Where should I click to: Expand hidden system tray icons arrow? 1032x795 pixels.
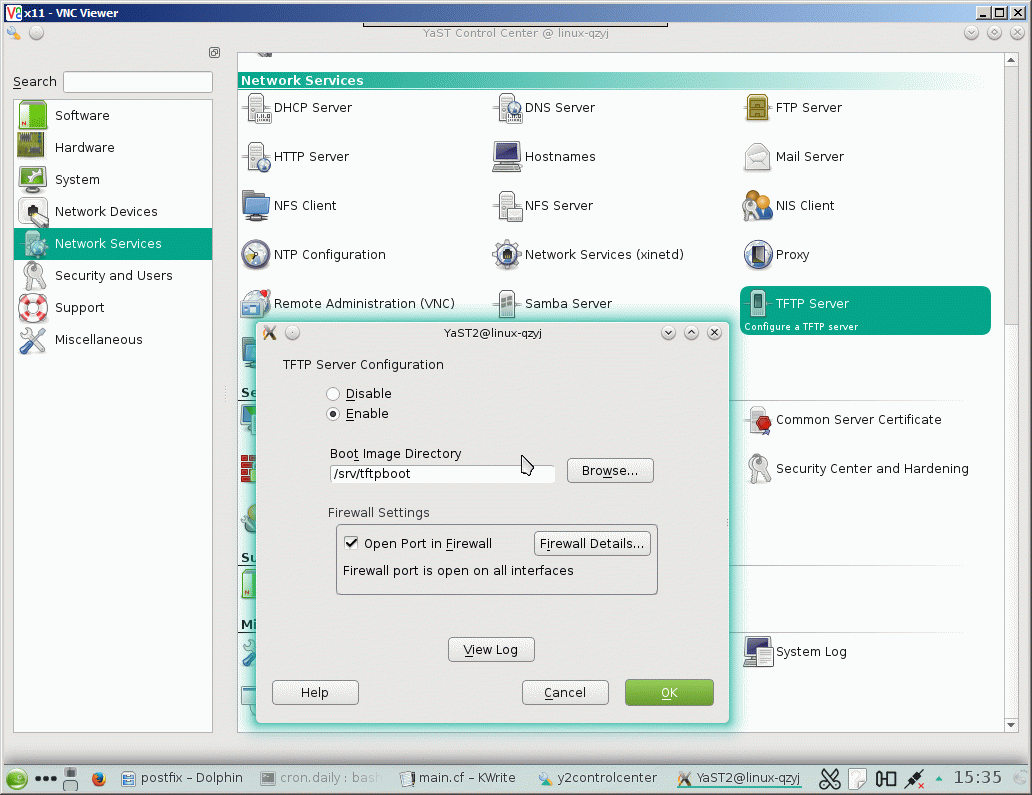tap(939, 779)
